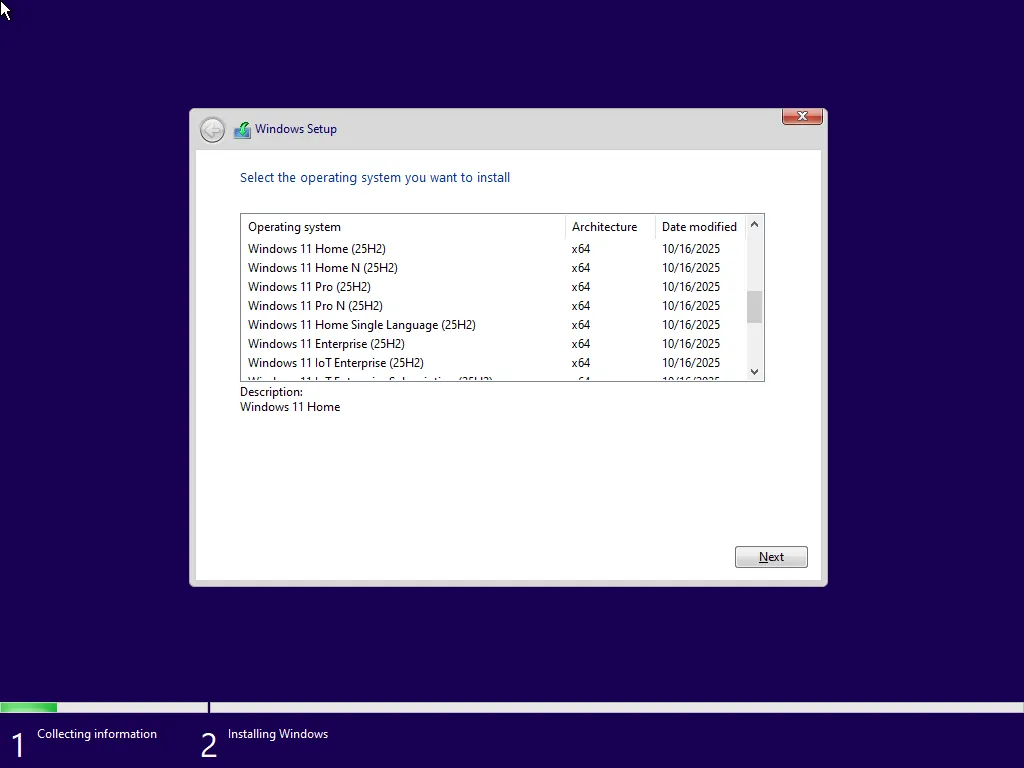This screenshot has width=1024, height=768.
Task: Sort by the Architecture column header
Action: pos(606,226)
